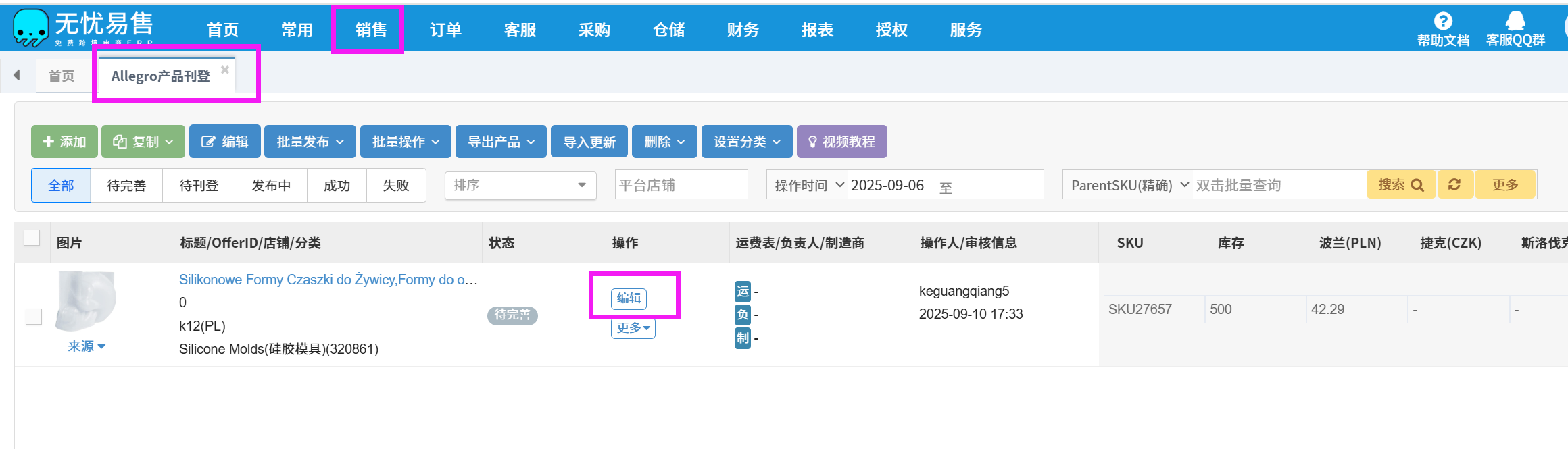Screen dimensions: 1568x449
Task: Open the 订单 menu in top navigation
Action: (445, 30)
